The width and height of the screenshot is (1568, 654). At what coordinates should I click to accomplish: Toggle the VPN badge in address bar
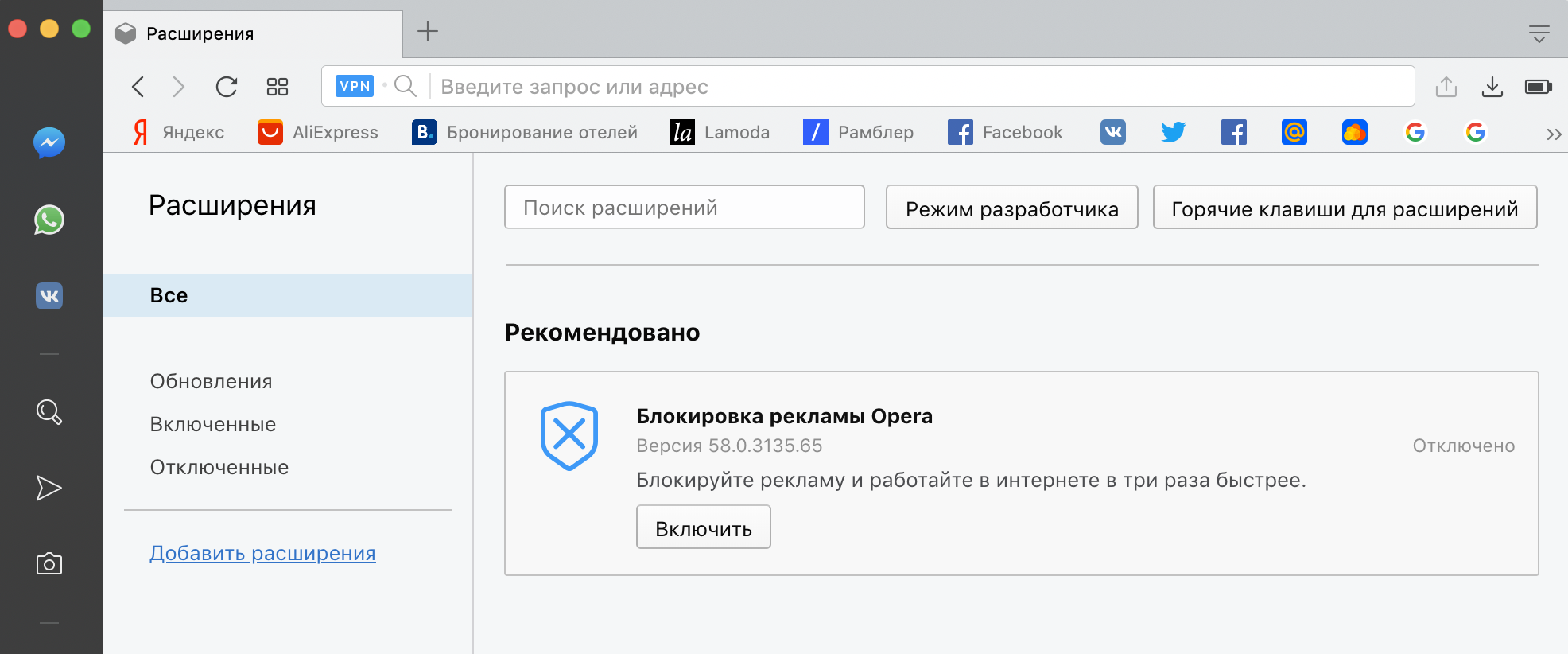[x=355, y=86]
